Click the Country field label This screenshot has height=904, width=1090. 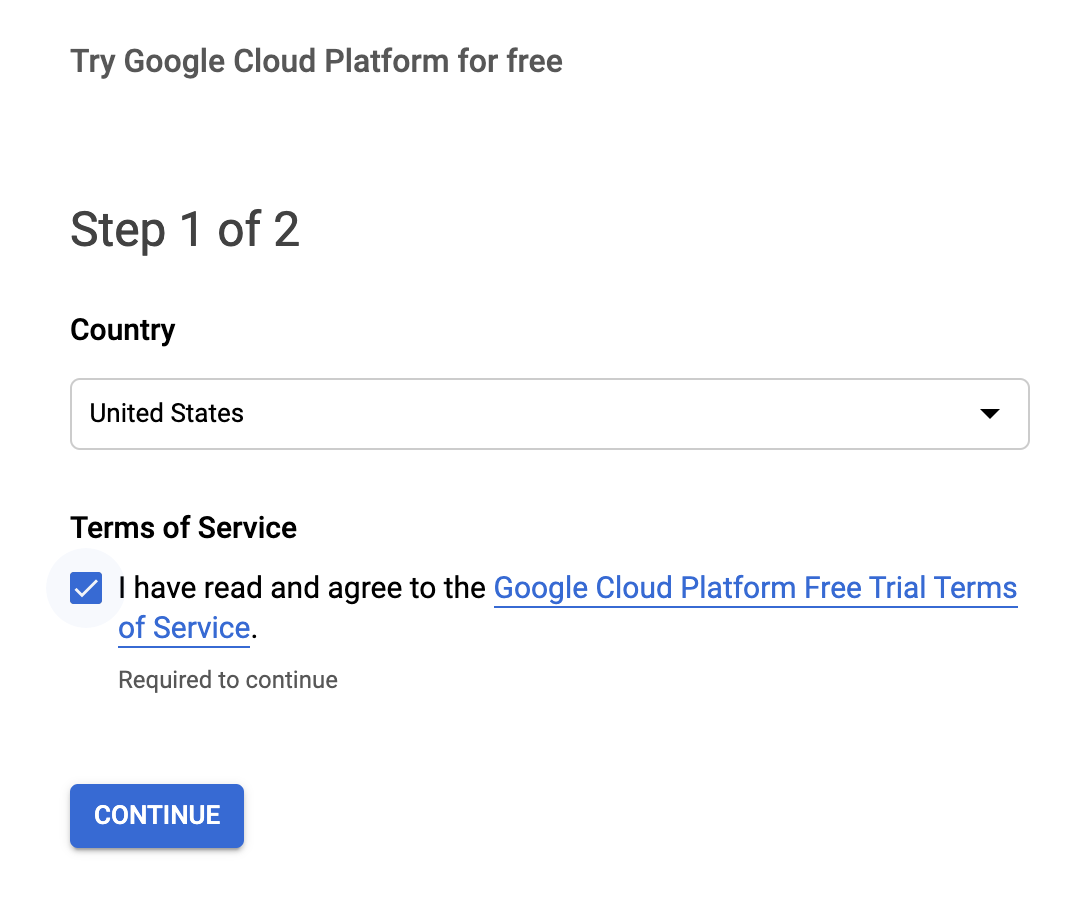tap(122, 330)
